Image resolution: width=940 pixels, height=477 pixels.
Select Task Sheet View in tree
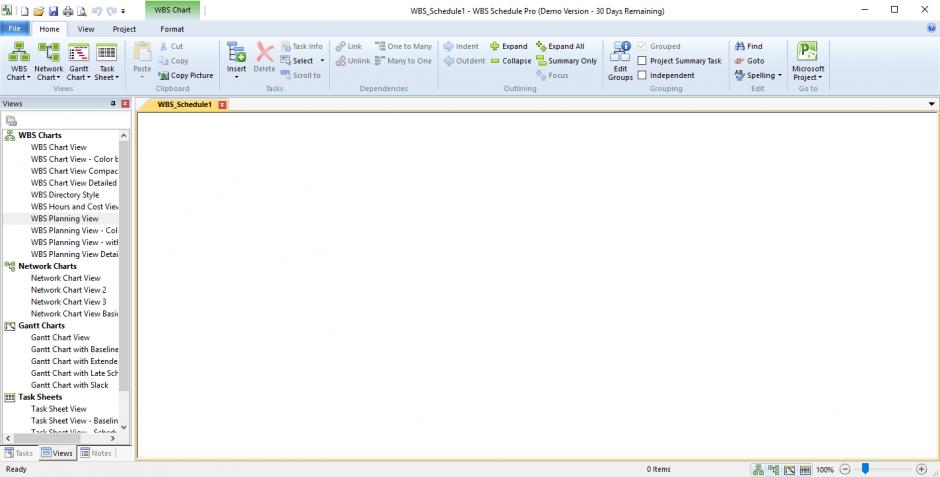[x=59, y=409]
